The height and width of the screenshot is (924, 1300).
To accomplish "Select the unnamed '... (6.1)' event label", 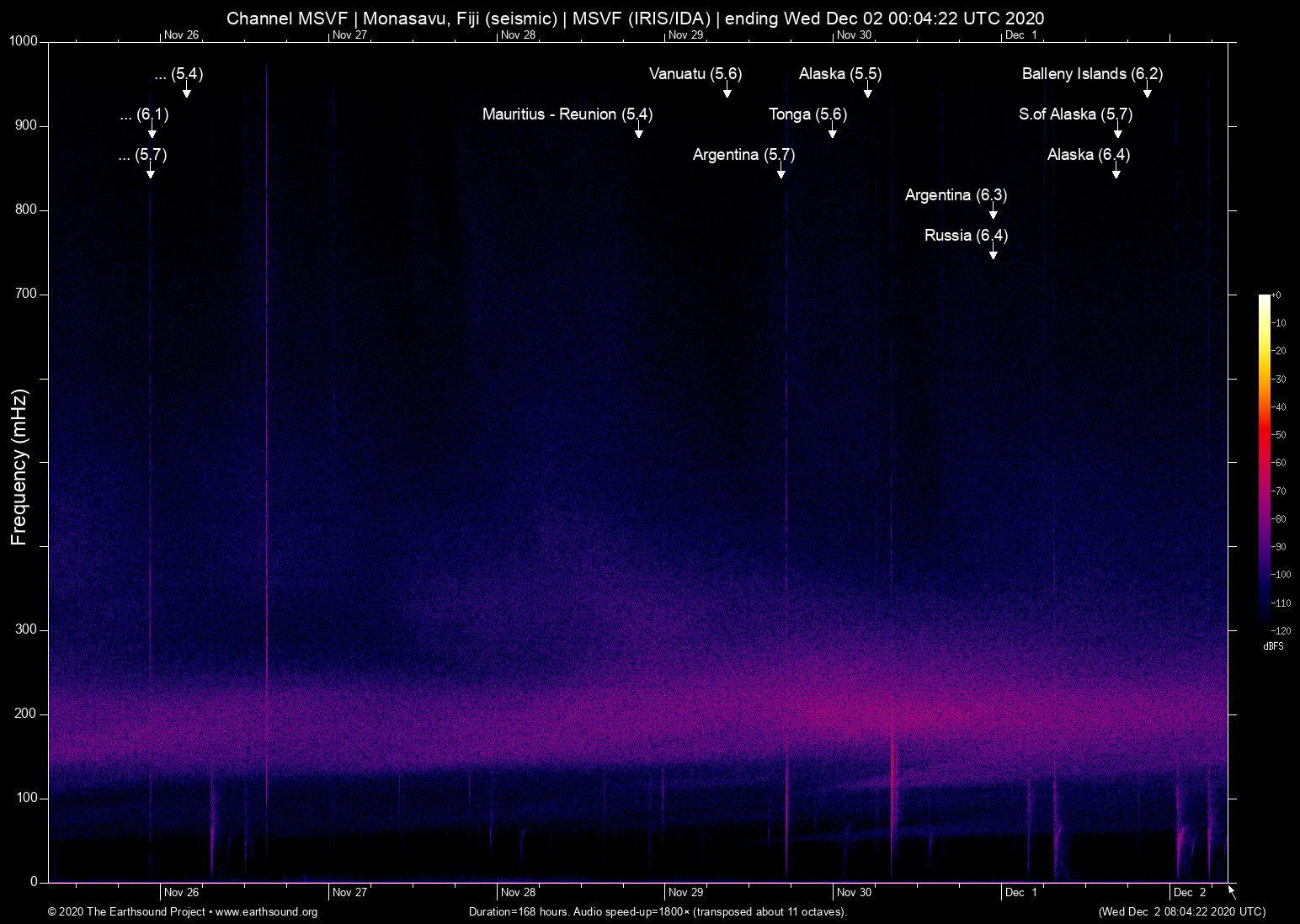I will click(144, 114).
